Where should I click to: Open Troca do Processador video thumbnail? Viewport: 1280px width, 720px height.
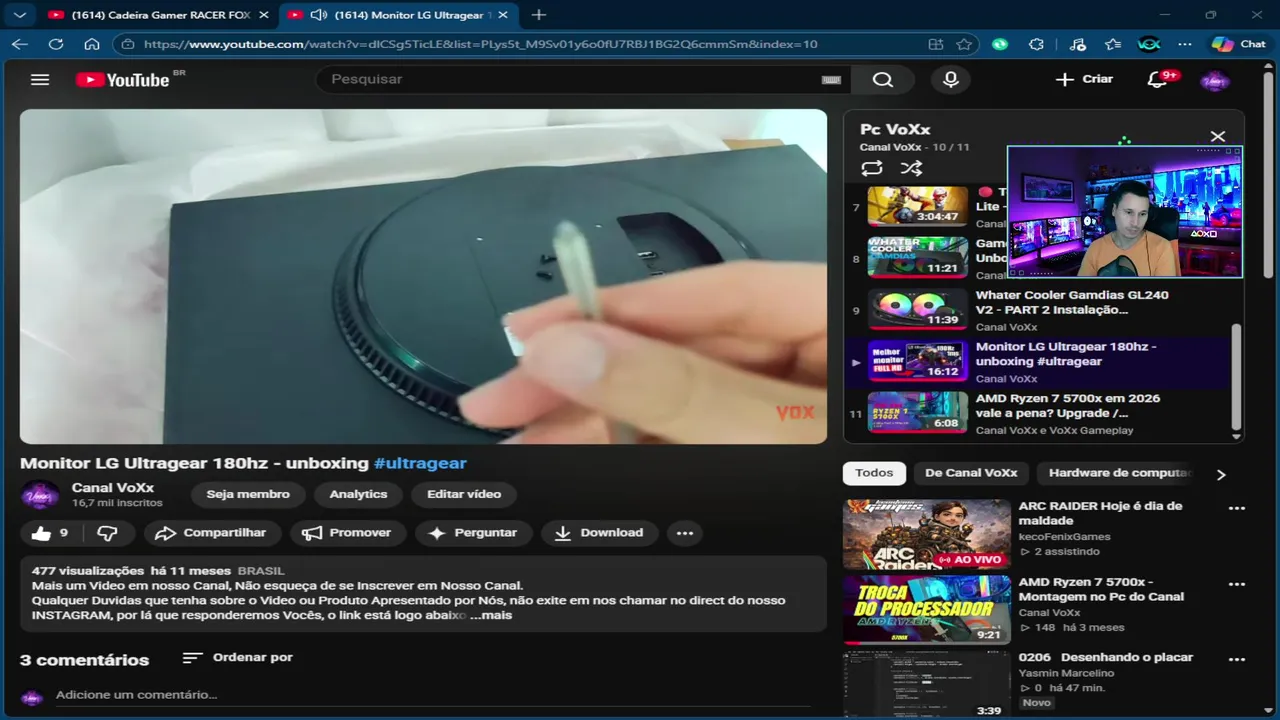click(927, 610)
